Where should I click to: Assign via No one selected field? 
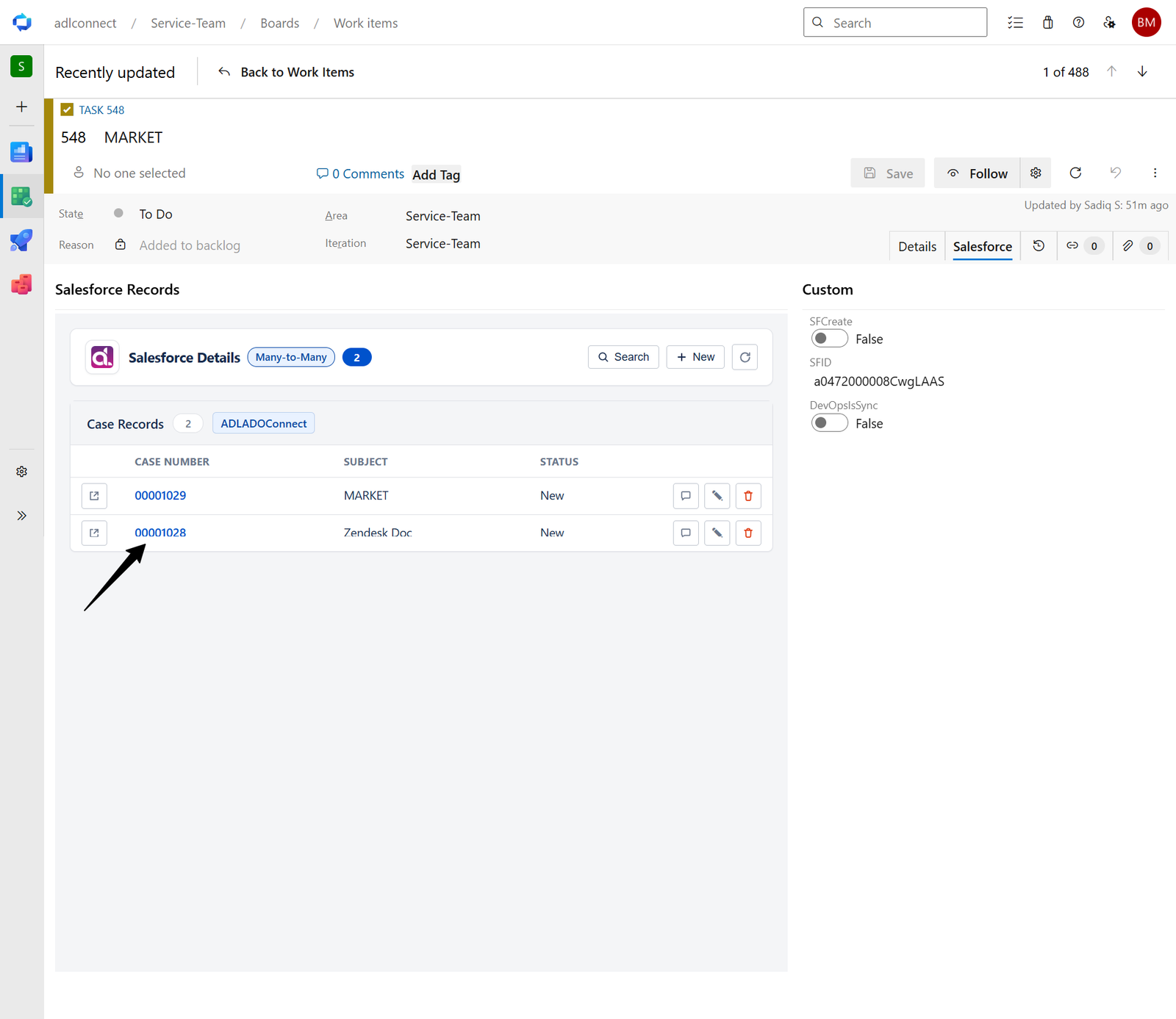click(129, 173)
